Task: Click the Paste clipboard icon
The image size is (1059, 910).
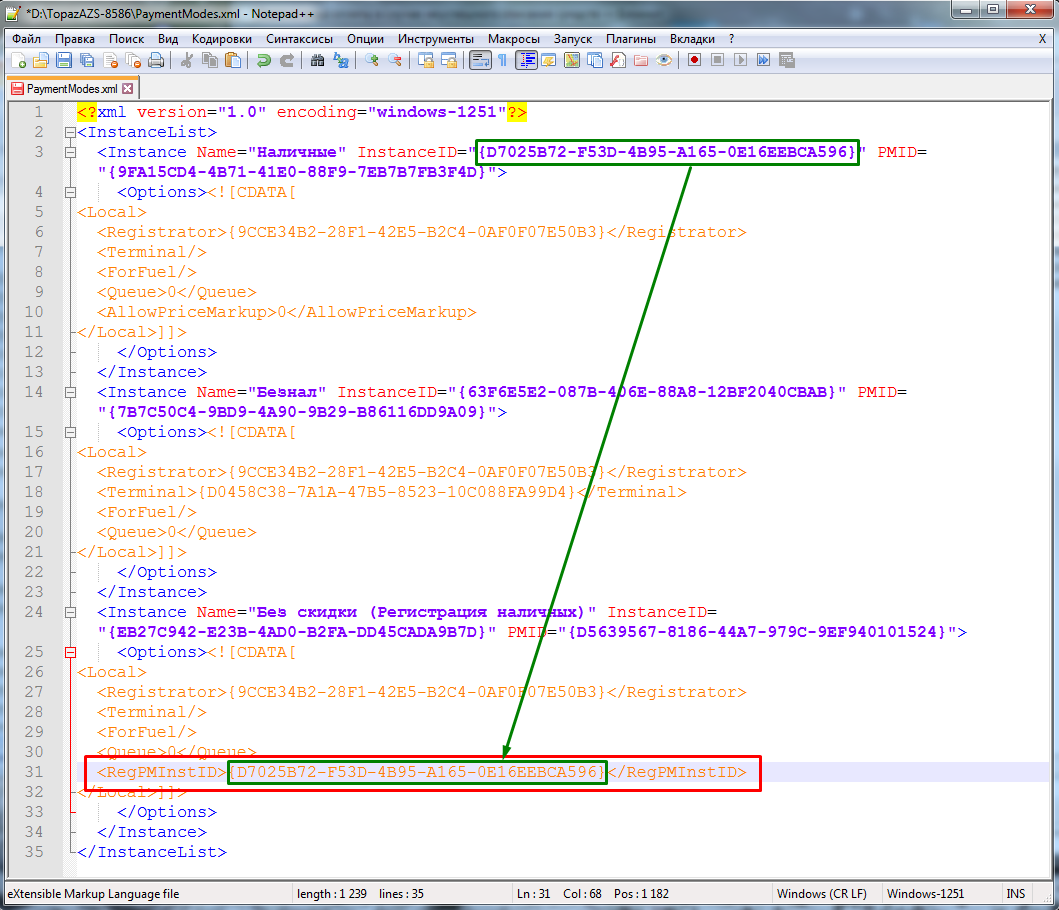Action: tap(233, 61)
